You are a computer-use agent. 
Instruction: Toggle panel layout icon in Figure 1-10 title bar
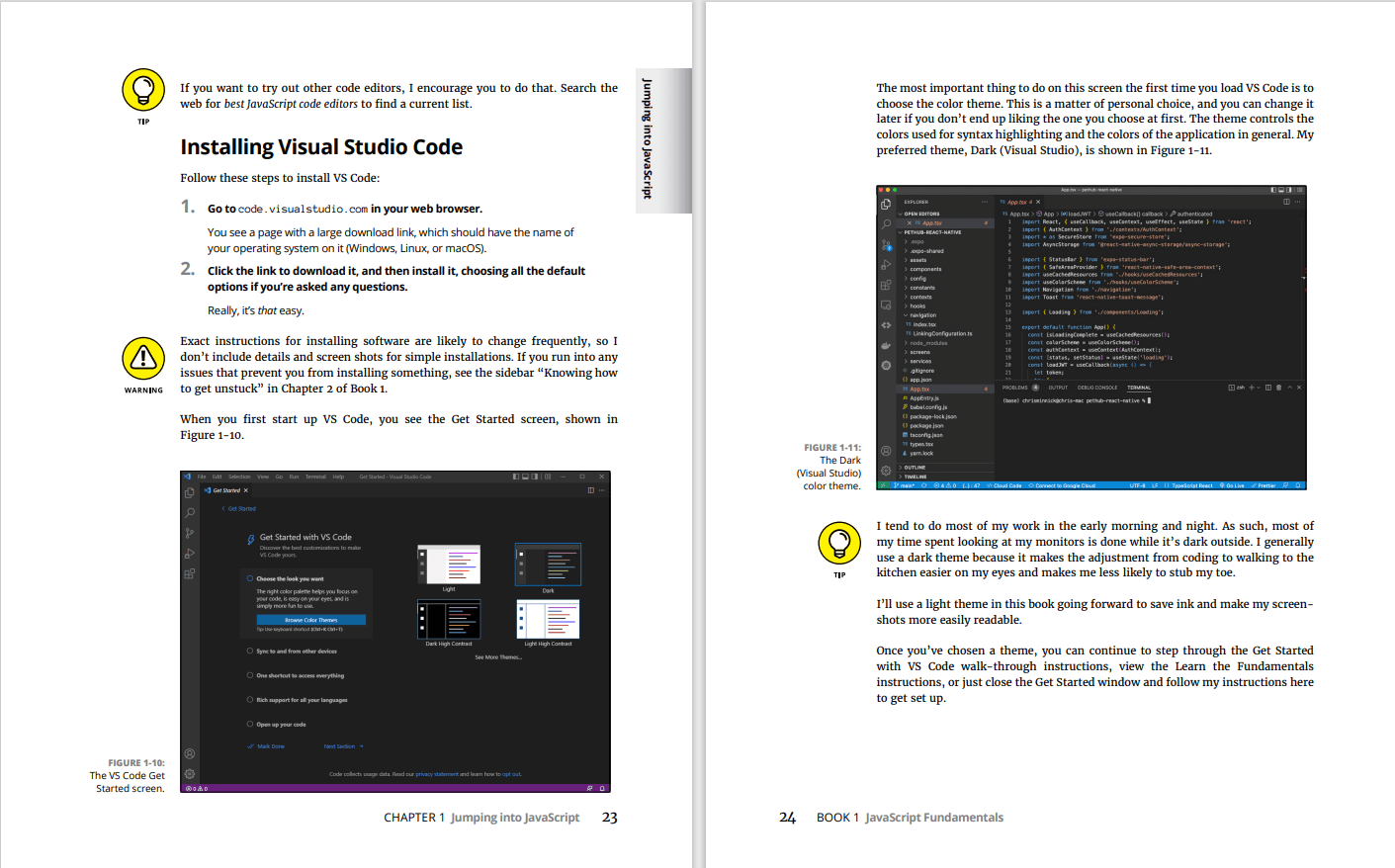click(x=525, y=477)
